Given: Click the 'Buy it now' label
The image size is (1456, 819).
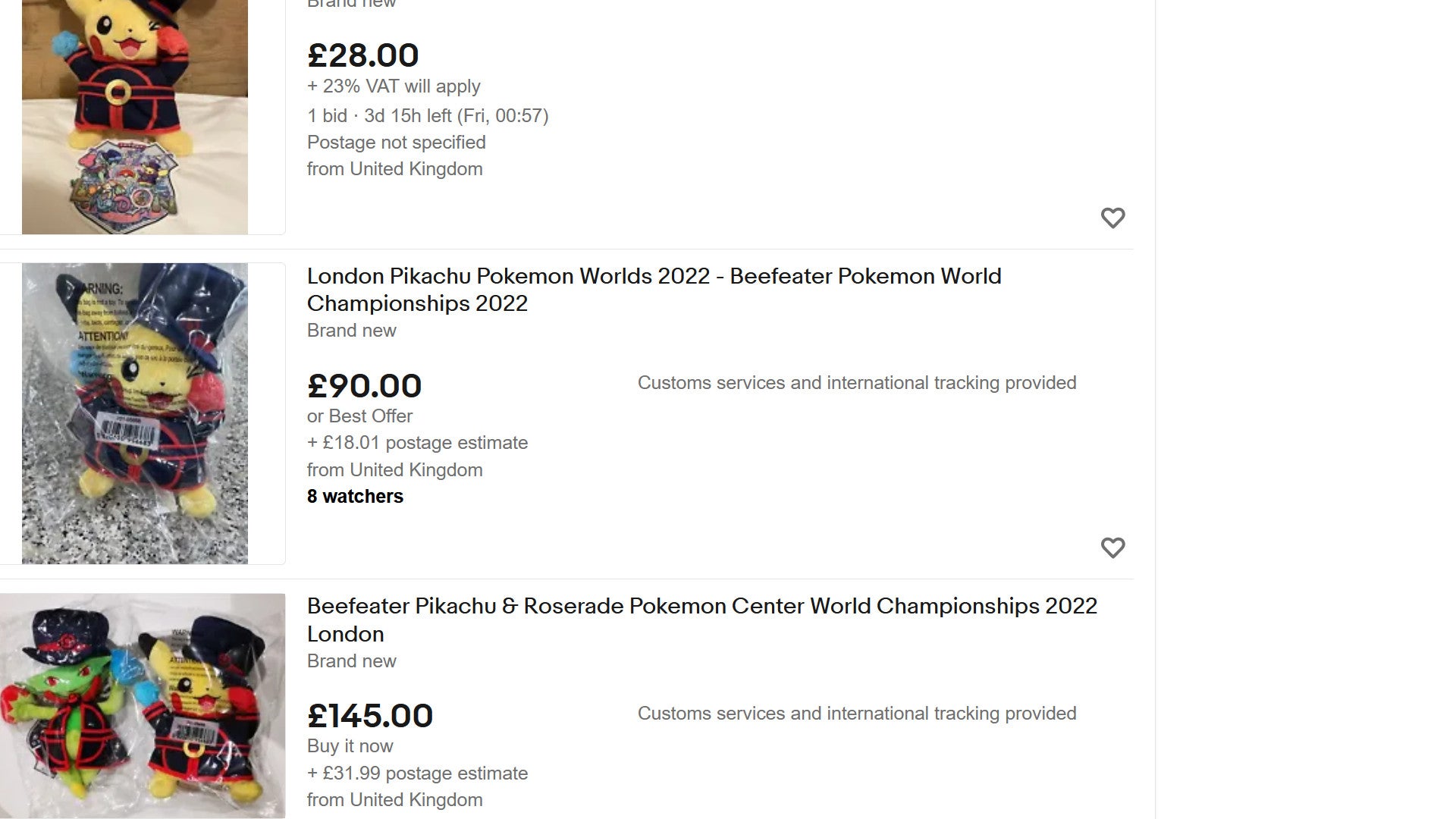Looking at the screenshot, I should coord(350,746).
